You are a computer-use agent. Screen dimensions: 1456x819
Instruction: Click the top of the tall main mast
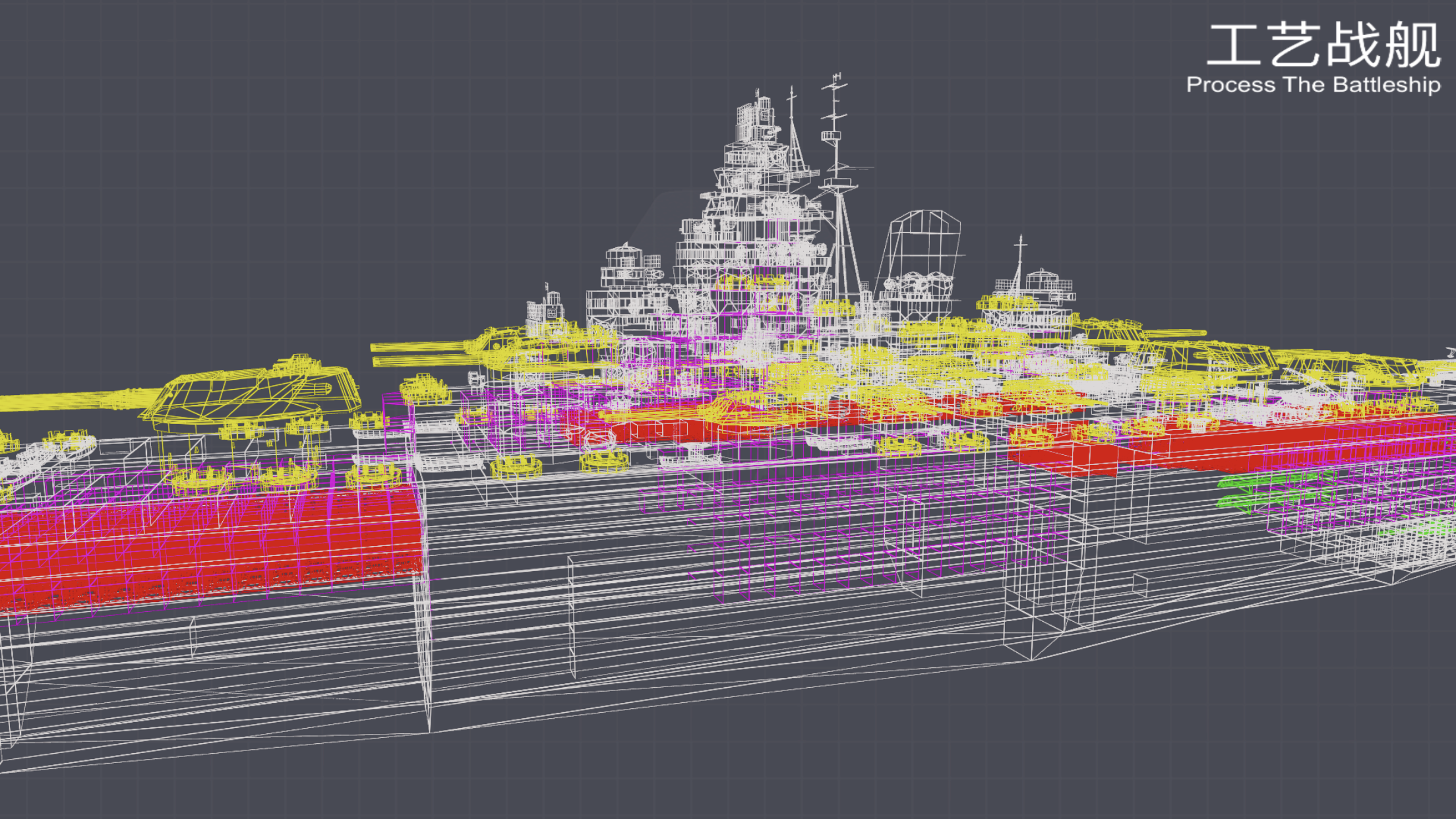point(836,82)
